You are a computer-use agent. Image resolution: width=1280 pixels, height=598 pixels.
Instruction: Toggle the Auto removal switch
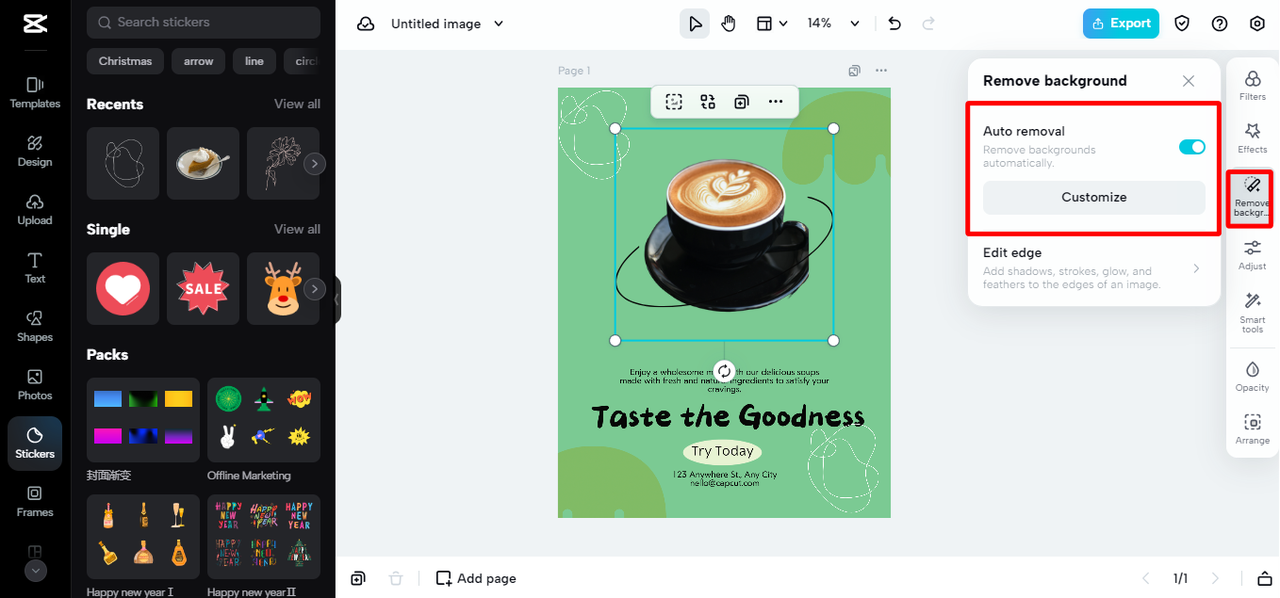pyautogui.click(x=1192, y=147)
